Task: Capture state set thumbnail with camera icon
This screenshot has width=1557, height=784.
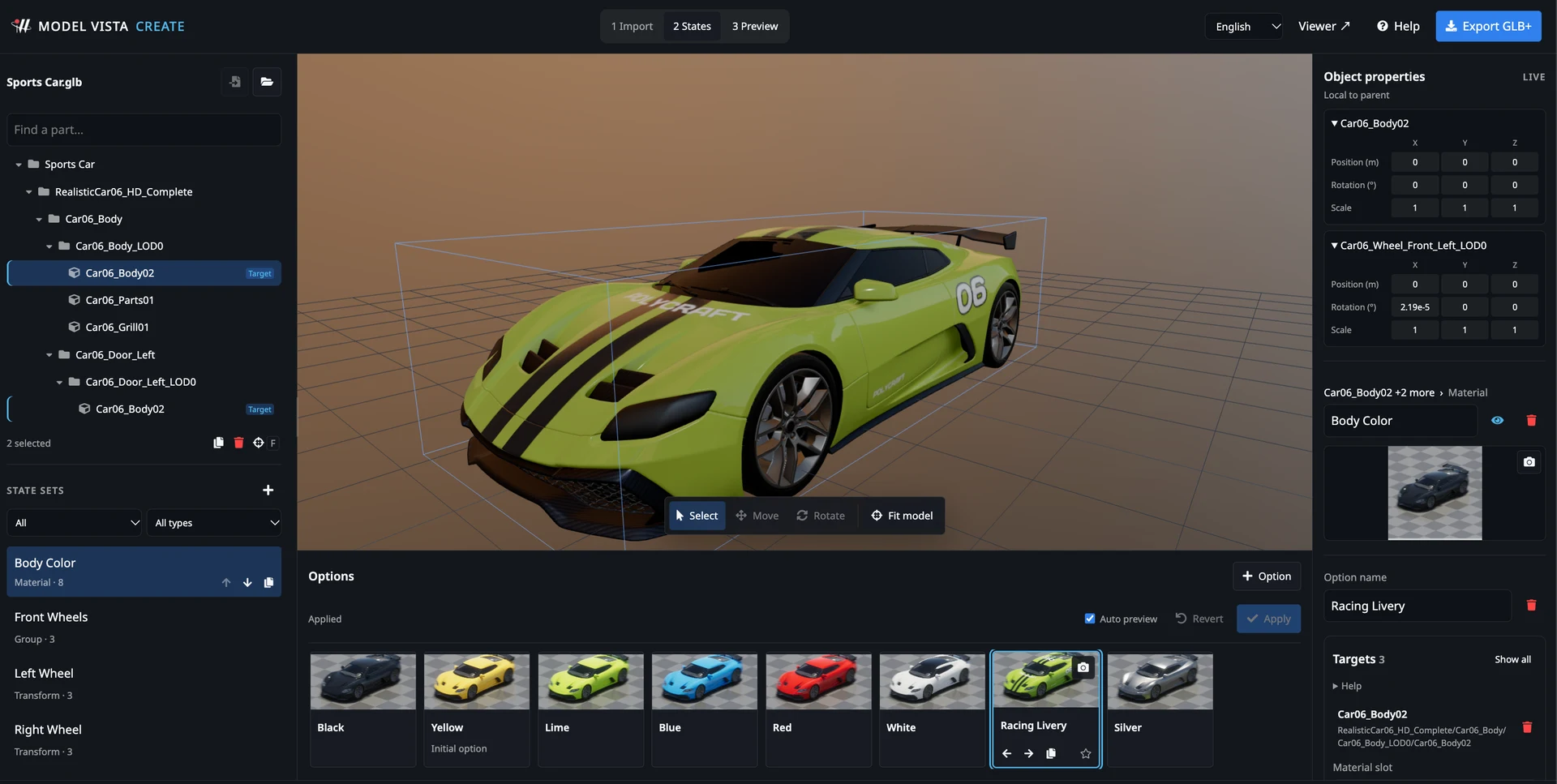Action: 1529,461
